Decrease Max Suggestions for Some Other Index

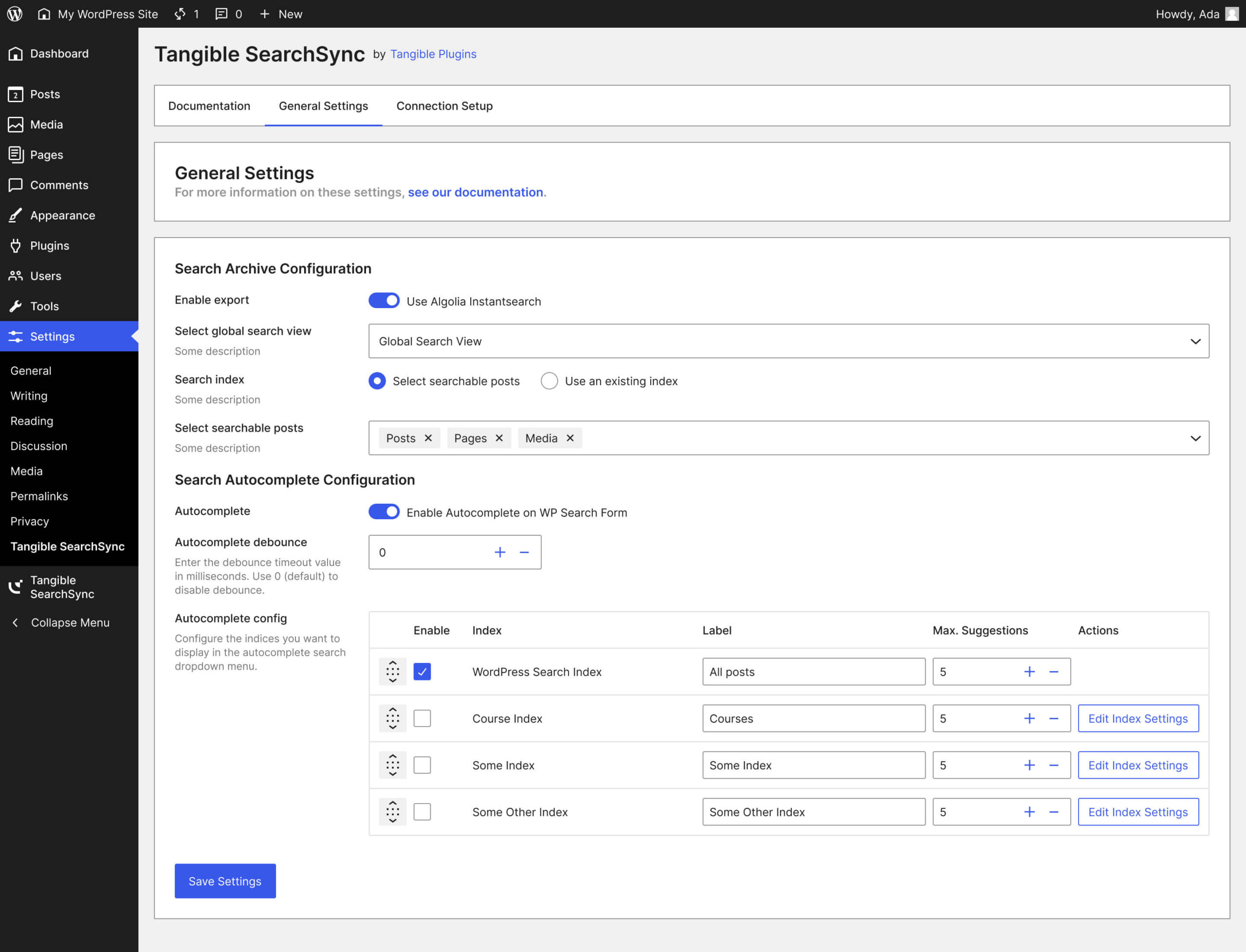pos(1053,811)
